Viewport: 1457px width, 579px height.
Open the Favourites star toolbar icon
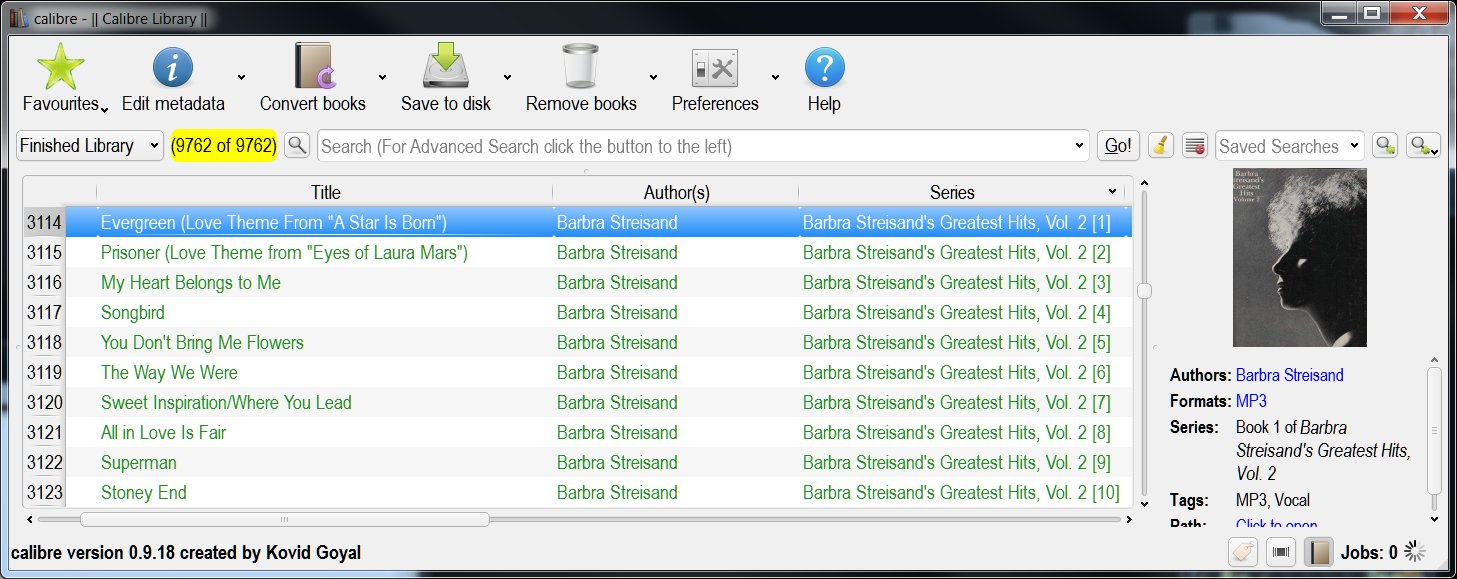(60, 67)
